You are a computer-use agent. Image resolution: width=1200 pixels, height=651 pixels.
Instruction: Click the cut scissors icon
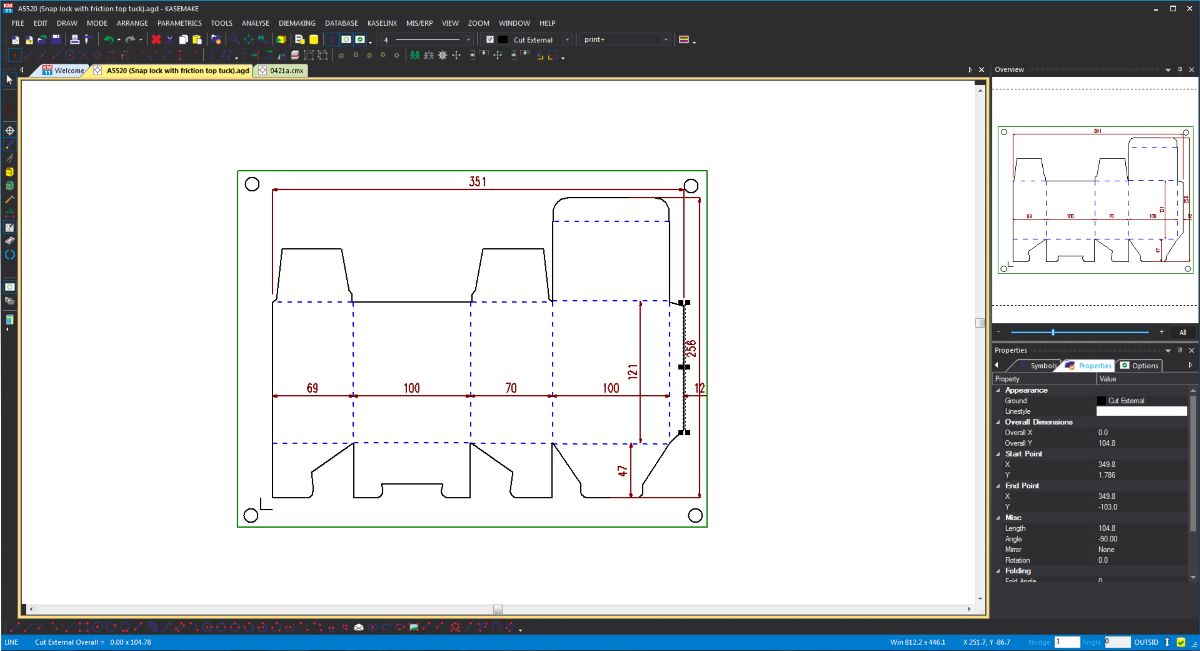point(170,39)
